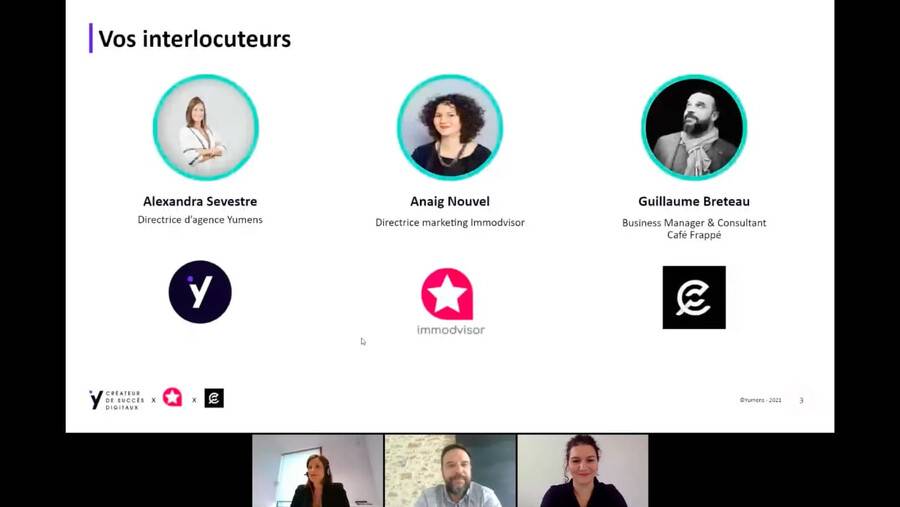
Task: Select Anaig Nouvel's circular portrait
Action: tap(450, 127)
